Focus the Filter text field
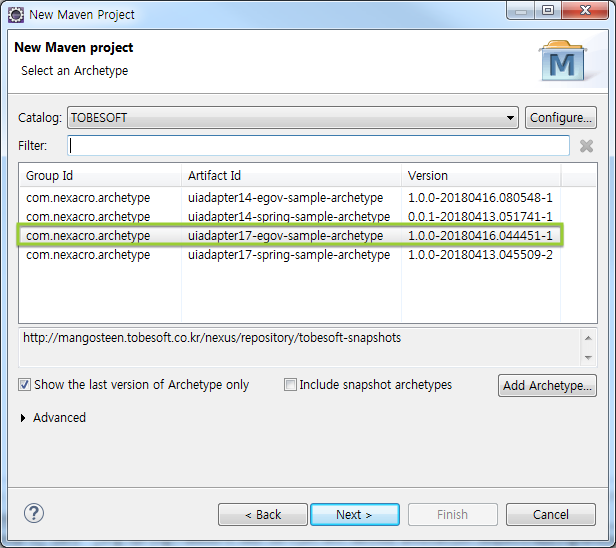The width and height of the screenshot is (616, 548). pyautogui.click(x=318, y=146)
